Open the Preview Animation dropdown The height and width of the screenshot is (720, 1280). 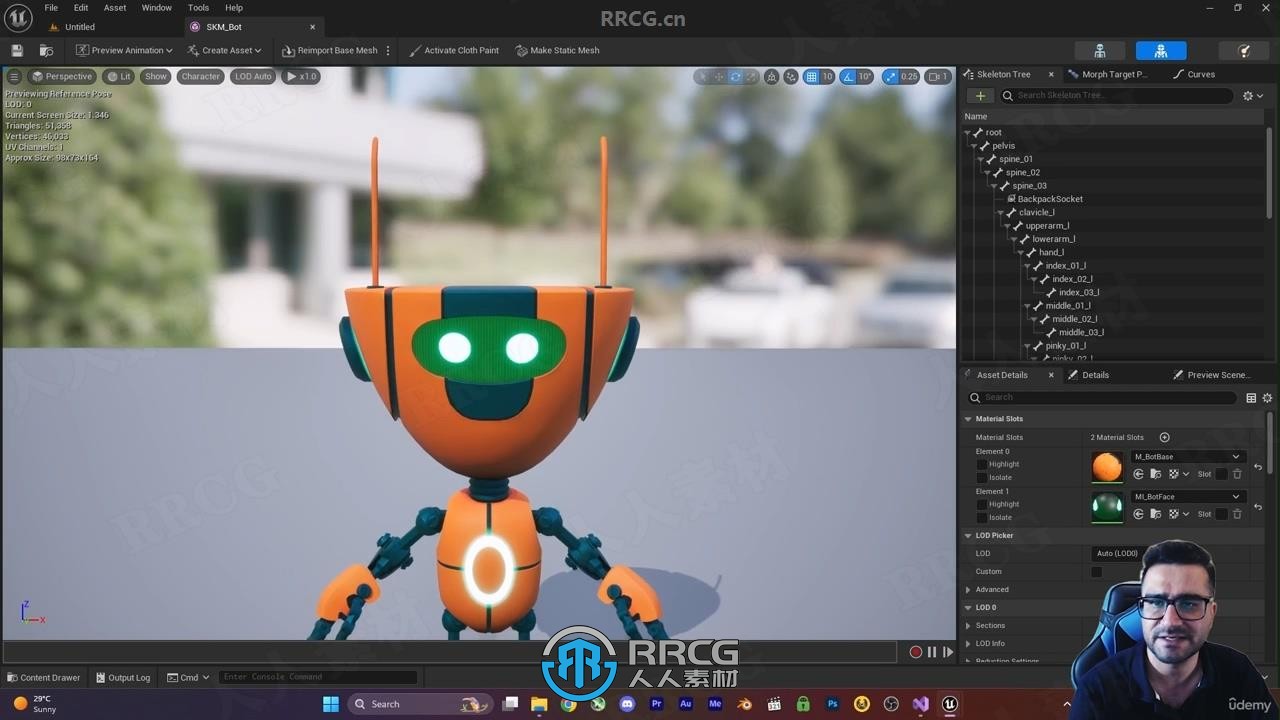(124, 50)
